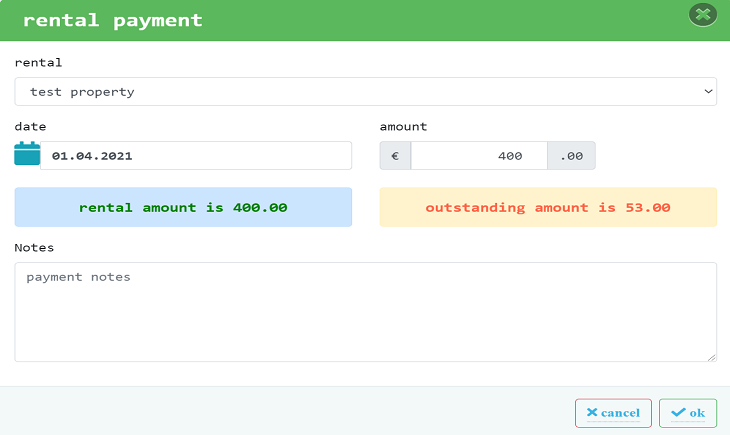Click the .00 decimal suffix box

[x=571, y=156]
